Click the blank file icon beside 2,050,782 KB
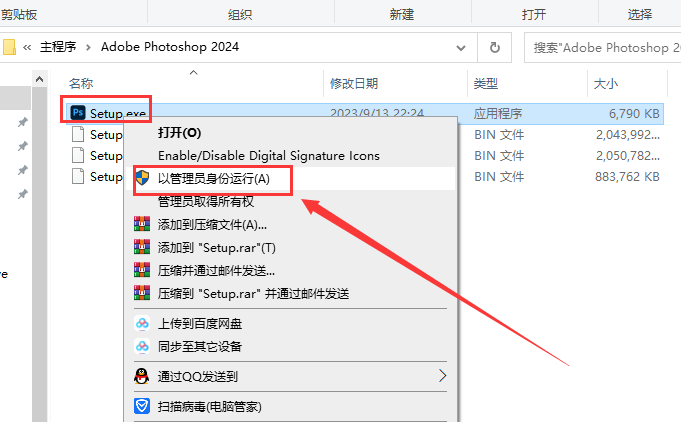The height and width of the screenshot is (422, 681). pyautogui.click(x=78, y=155)
